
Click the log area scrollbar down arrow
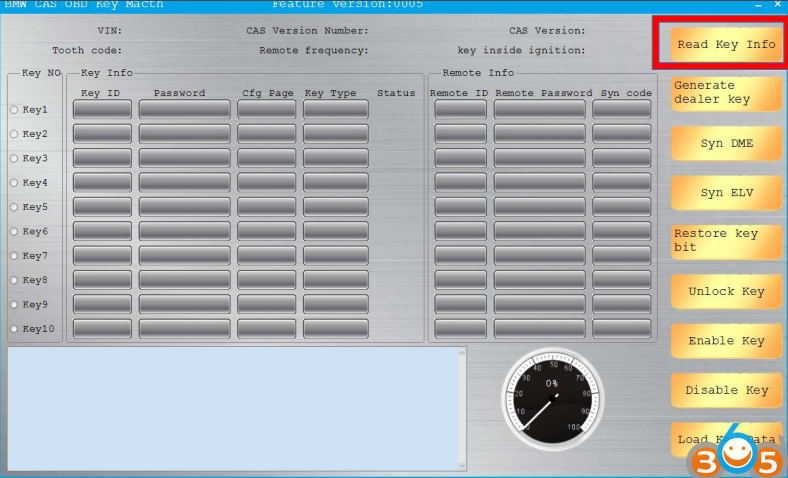pyautogui.click(x=461, y=464)
